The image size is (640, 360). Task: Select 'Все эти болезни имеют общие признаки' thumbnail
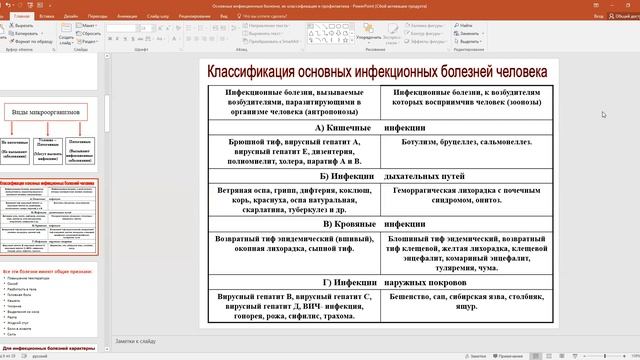point(48,300)
